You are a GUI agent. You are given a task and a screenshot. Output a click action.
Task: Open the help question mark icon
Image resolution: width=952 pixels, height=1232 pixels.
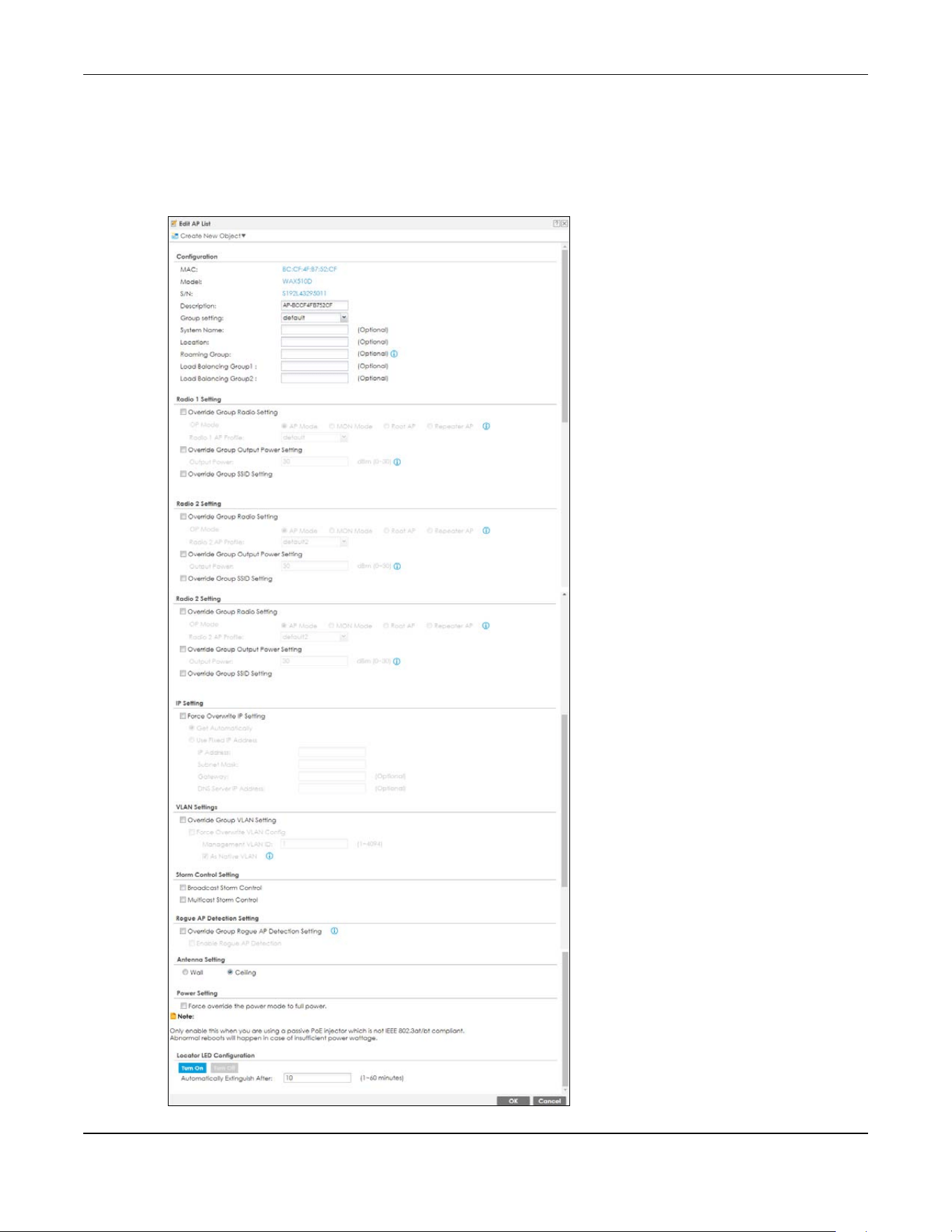point(557,223)
